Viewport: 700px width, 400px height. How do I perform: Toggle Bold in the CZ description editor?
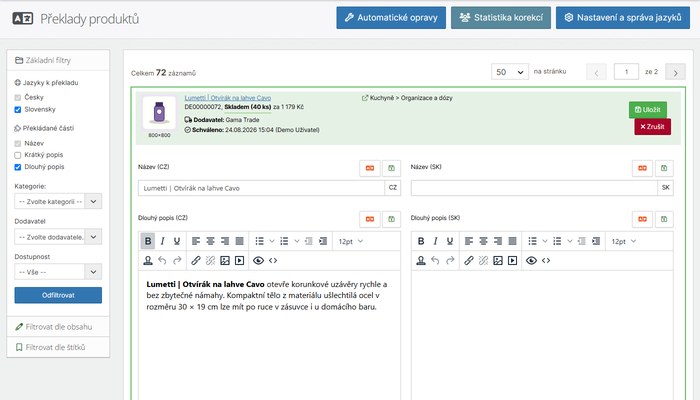[x=148, y=242]
